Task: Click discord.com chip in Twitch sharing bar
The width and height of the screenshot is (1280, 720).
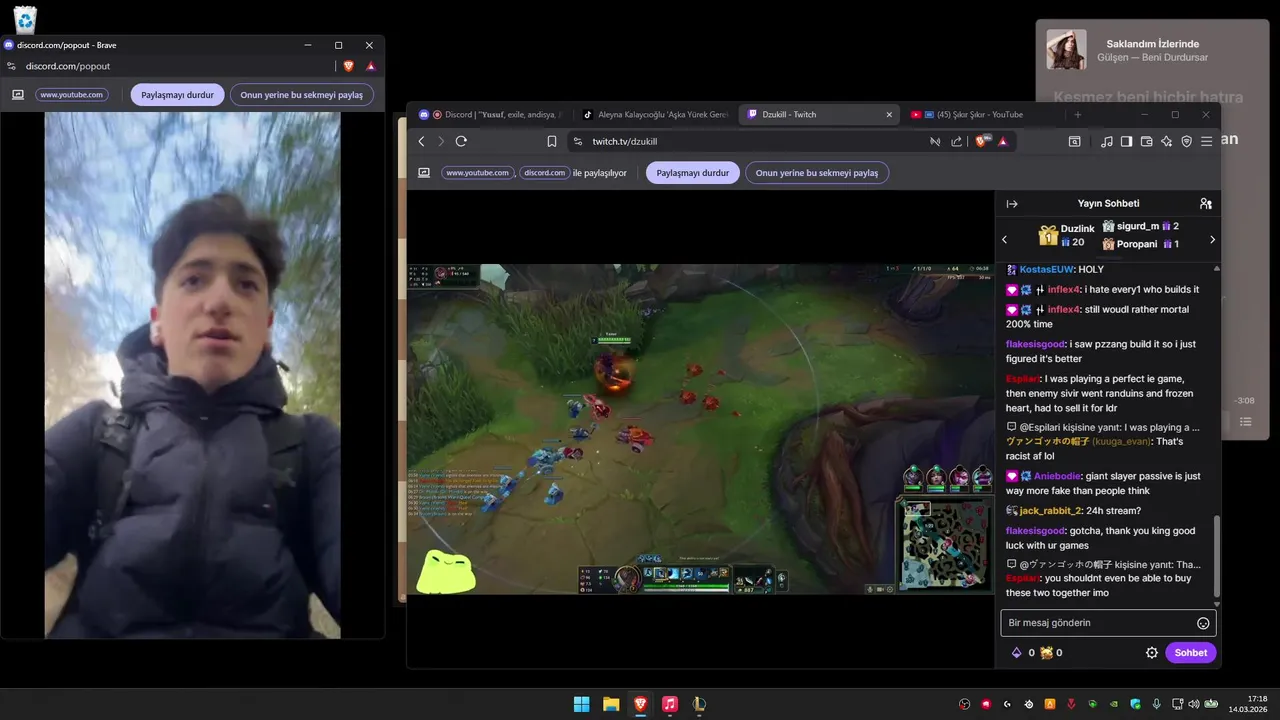Action: [x=545, y=173]
